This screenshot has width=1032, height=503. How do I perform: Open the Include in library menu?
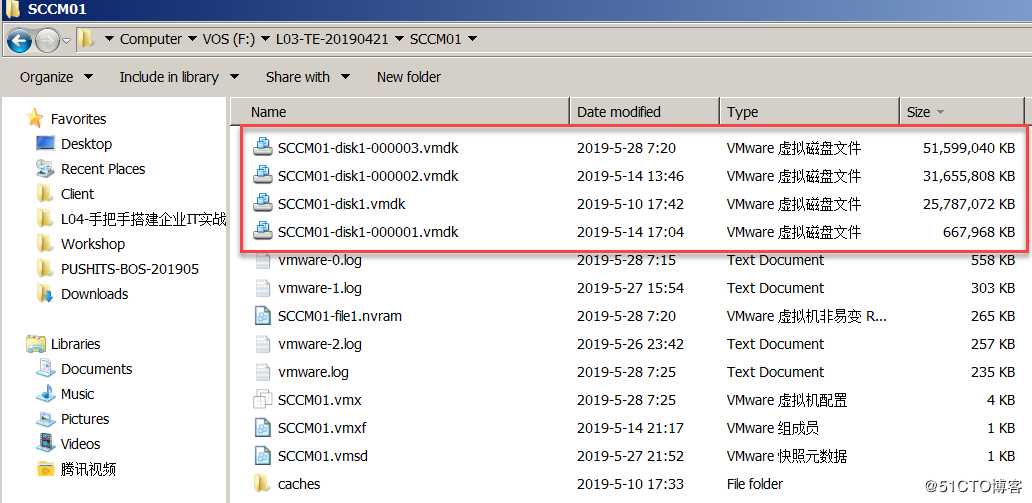pyautogui.click(x=179, y=77)
